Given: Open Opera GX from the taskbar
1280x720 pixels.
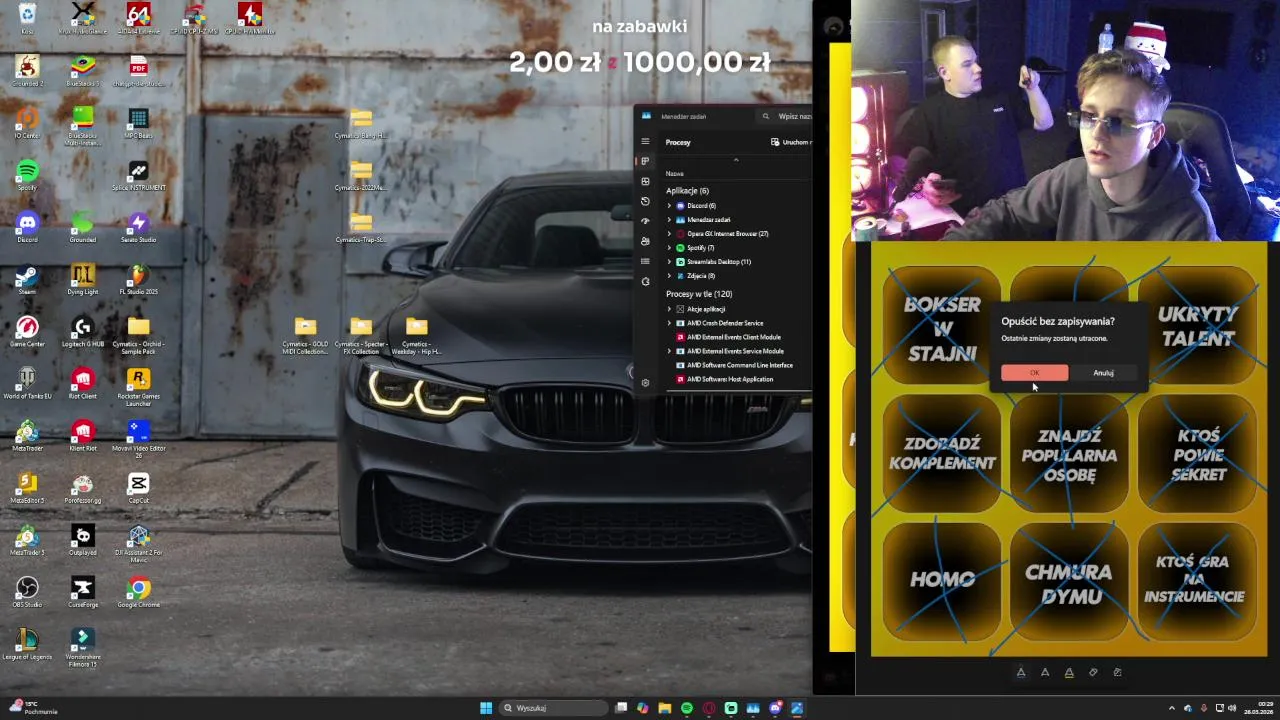Looking at the screenshot, I should point(709,708).
